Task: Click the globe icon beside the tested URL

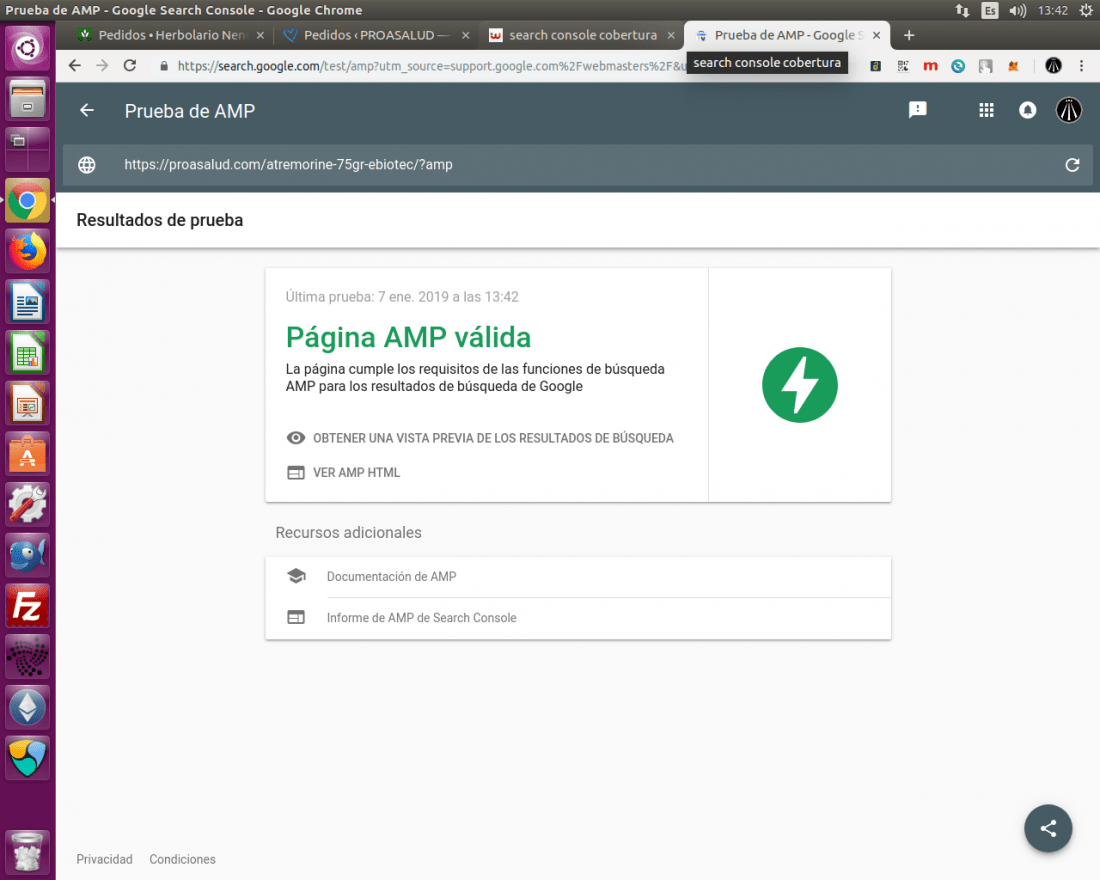Action: coord(87,165)
